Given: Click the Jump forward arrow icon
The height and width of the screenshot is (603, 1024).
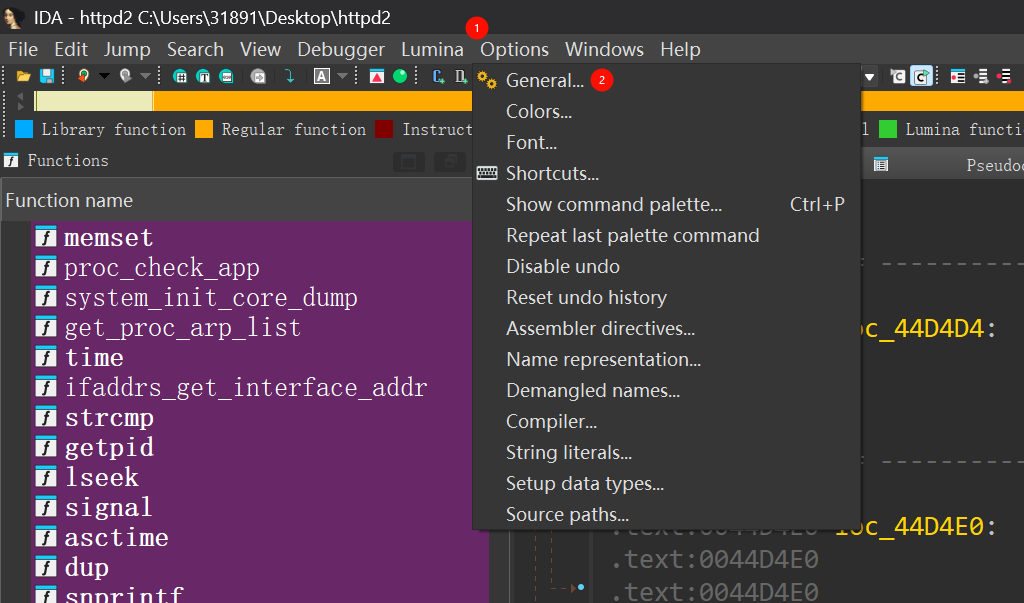Looking at the screenshot, I should (125, 76).
